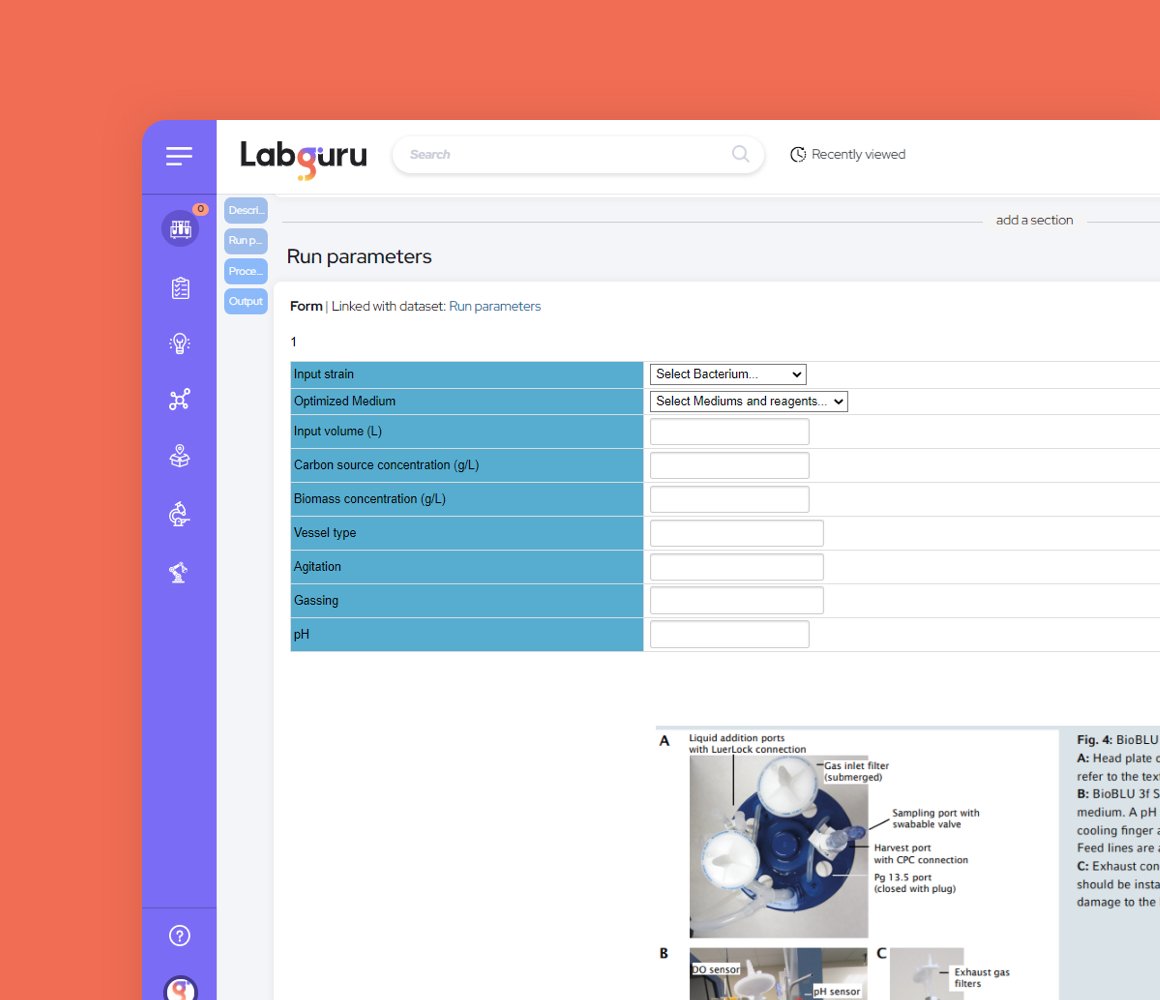
Task: Click the search magnifier icon
Action: tap(740, 154)
